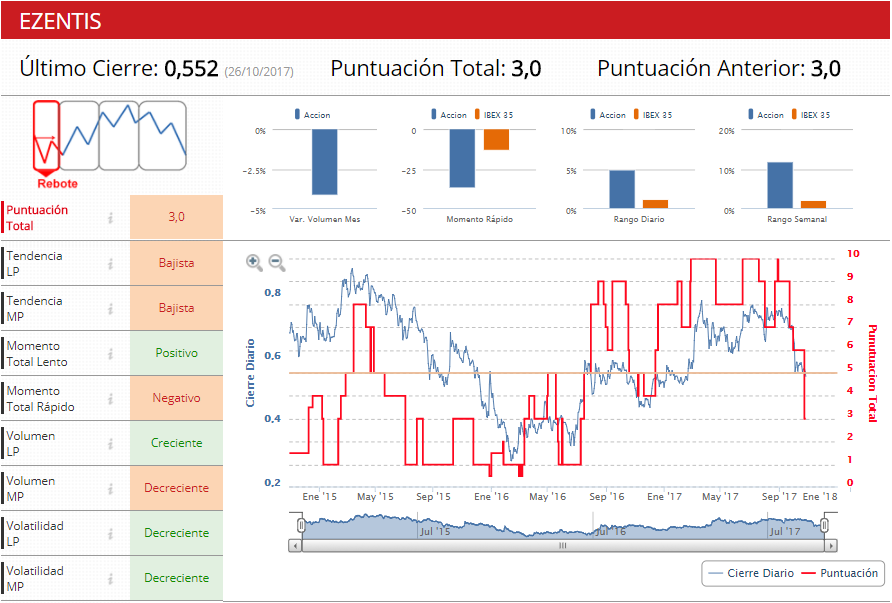Open info icon for Volatilidad MP
Viewport: 892px width, 603px height.
111,578
